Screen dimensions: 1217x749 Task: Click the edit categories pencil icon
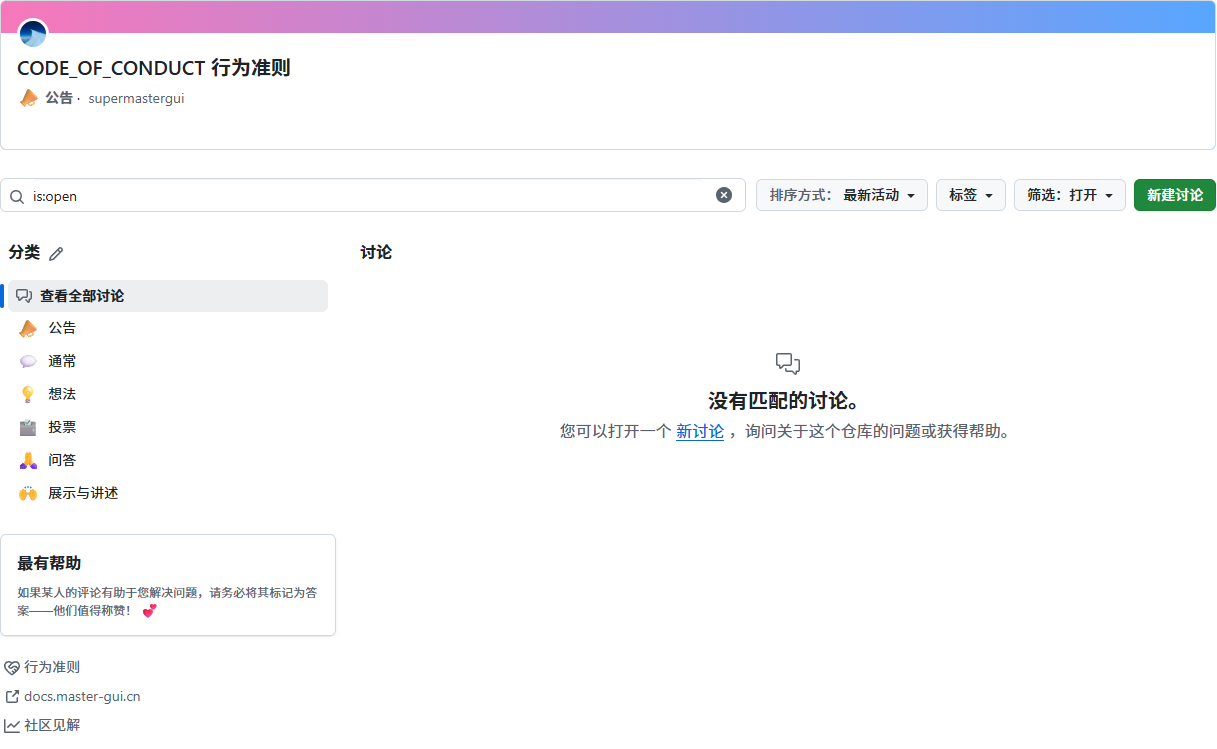(56, 254)
